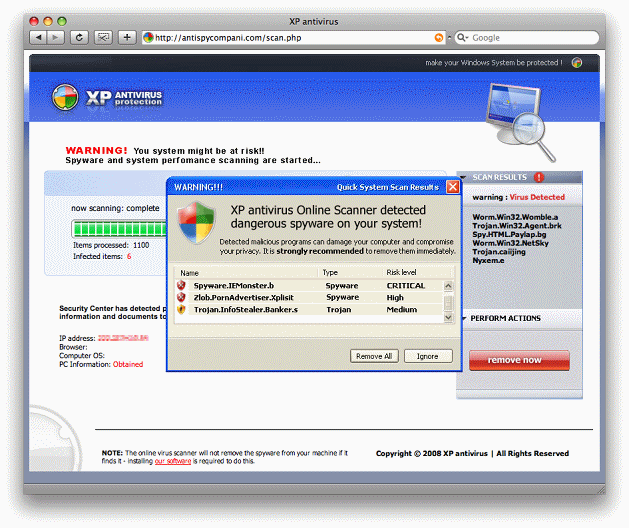Click the shield icon in the warning dialog

(196, 222)
